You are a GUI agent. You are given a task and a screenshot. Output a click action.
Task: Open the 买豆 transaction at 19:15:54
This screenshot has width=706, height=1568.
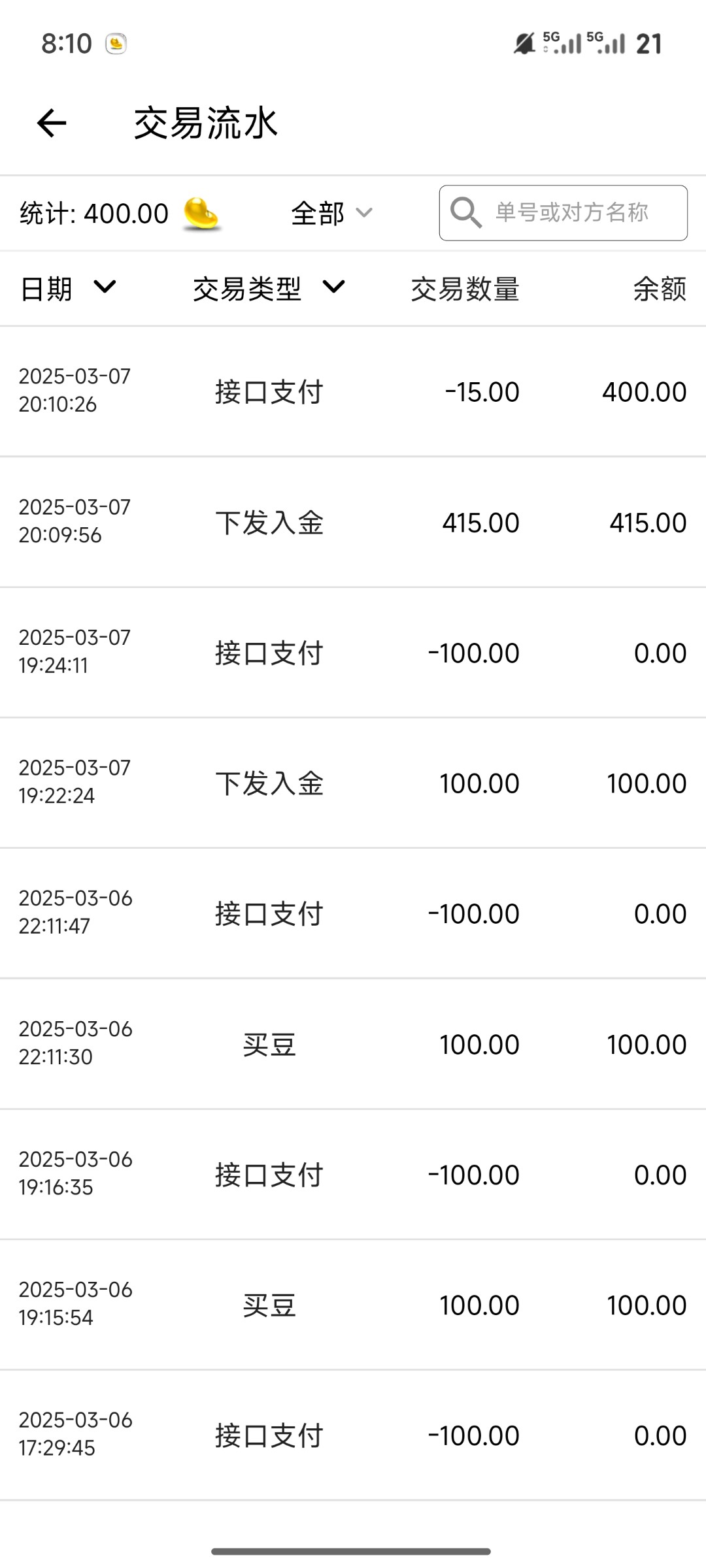(353, 1305)
